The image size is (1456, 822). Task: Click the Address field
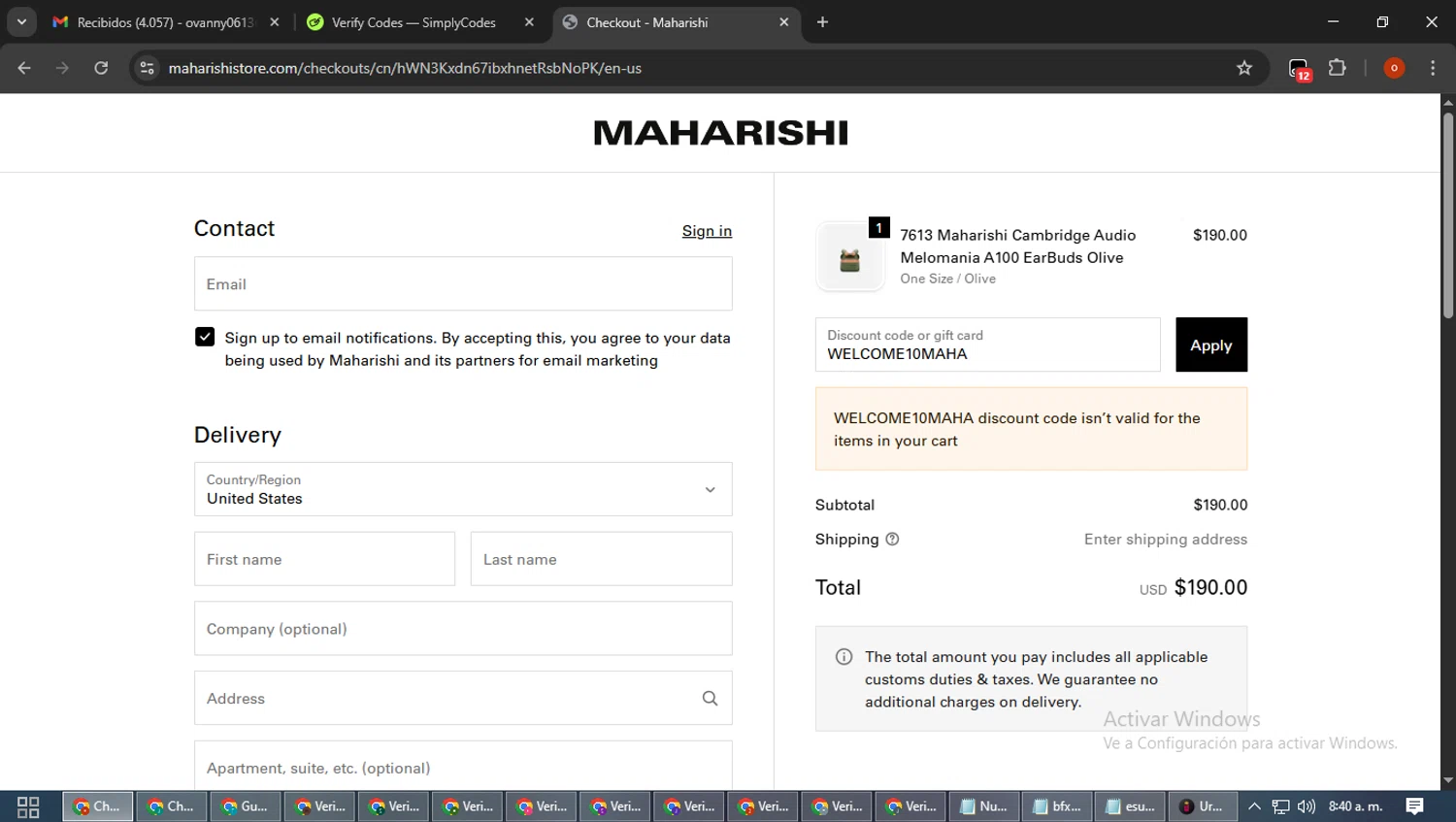pyautogui.click(x=463, y=698)
